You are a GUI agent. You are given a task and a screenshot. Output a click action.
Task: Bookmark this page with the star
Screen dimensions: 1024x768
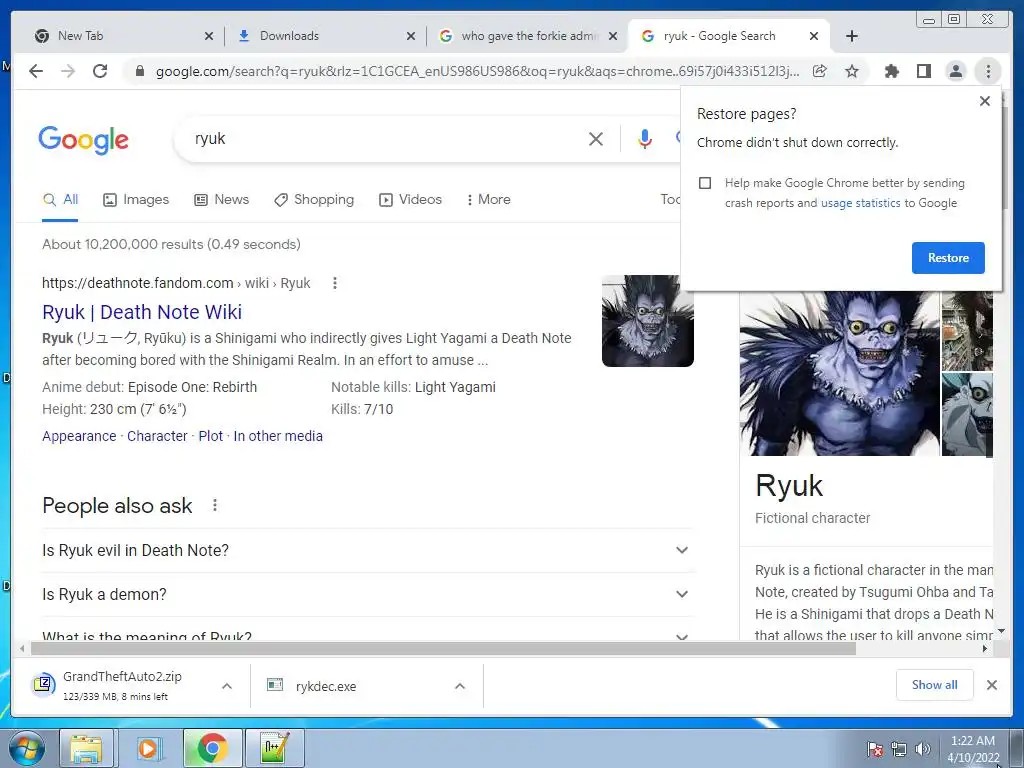[852, 71]
